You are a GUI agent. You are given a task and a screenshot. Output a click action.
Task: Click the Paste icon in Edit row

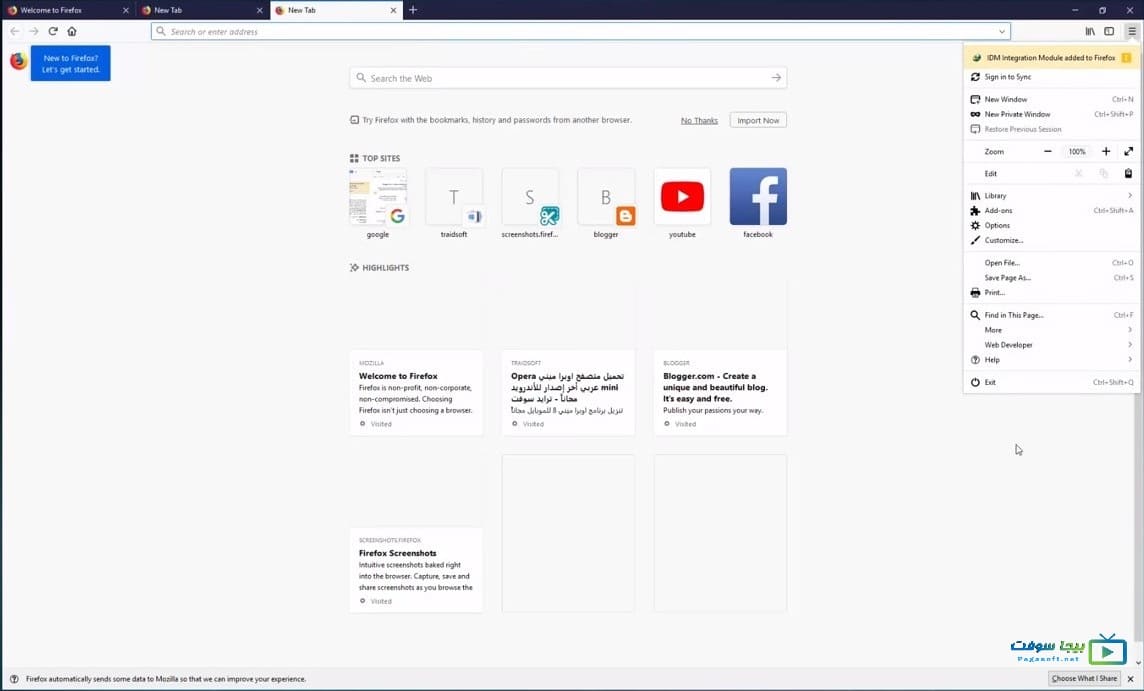coord(1128,174)
